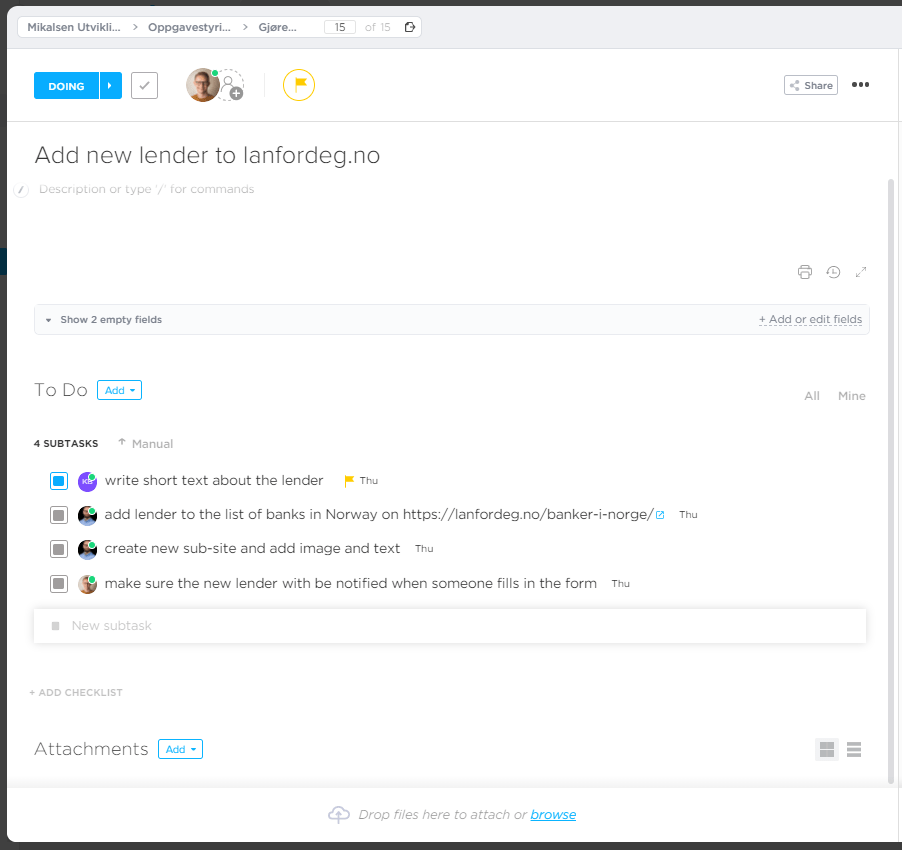The image size is (902, 850).
Task: Click the browse link to attach files
Action: click(x=553, y=815)
